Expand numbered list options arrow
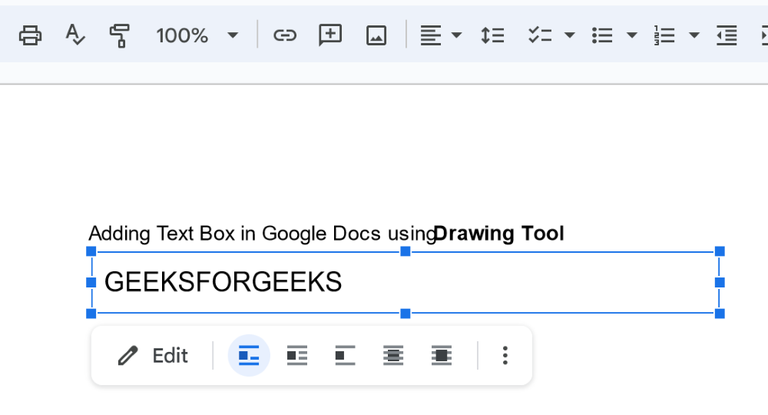This screenshot has height=415, width=768. (694, 35)
